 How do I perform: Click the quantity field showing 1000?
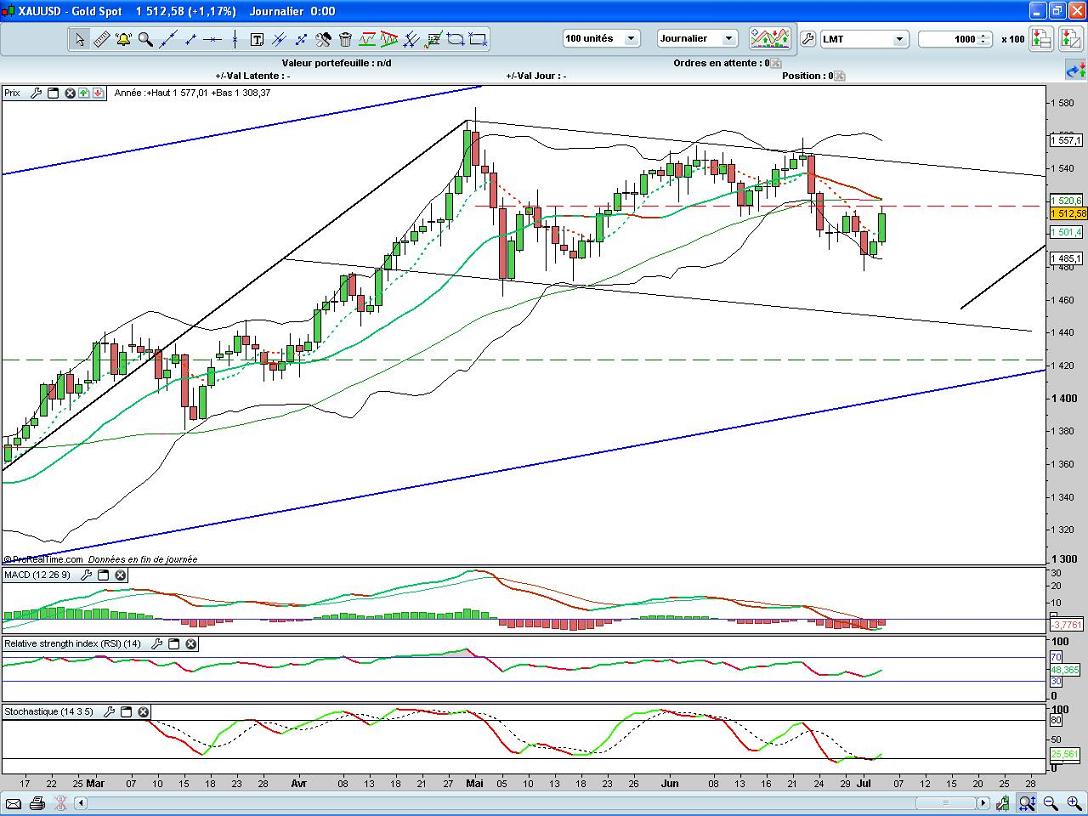tap(955, 39)
